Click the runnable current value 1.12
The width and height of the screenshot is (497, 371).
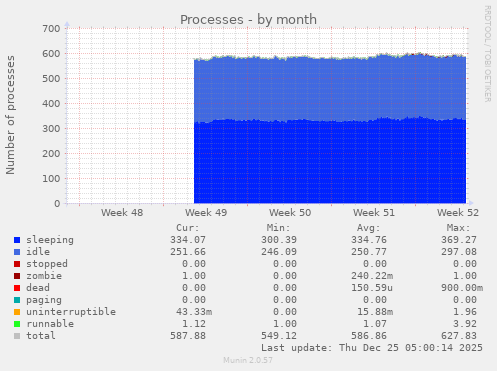pos(194,324)
